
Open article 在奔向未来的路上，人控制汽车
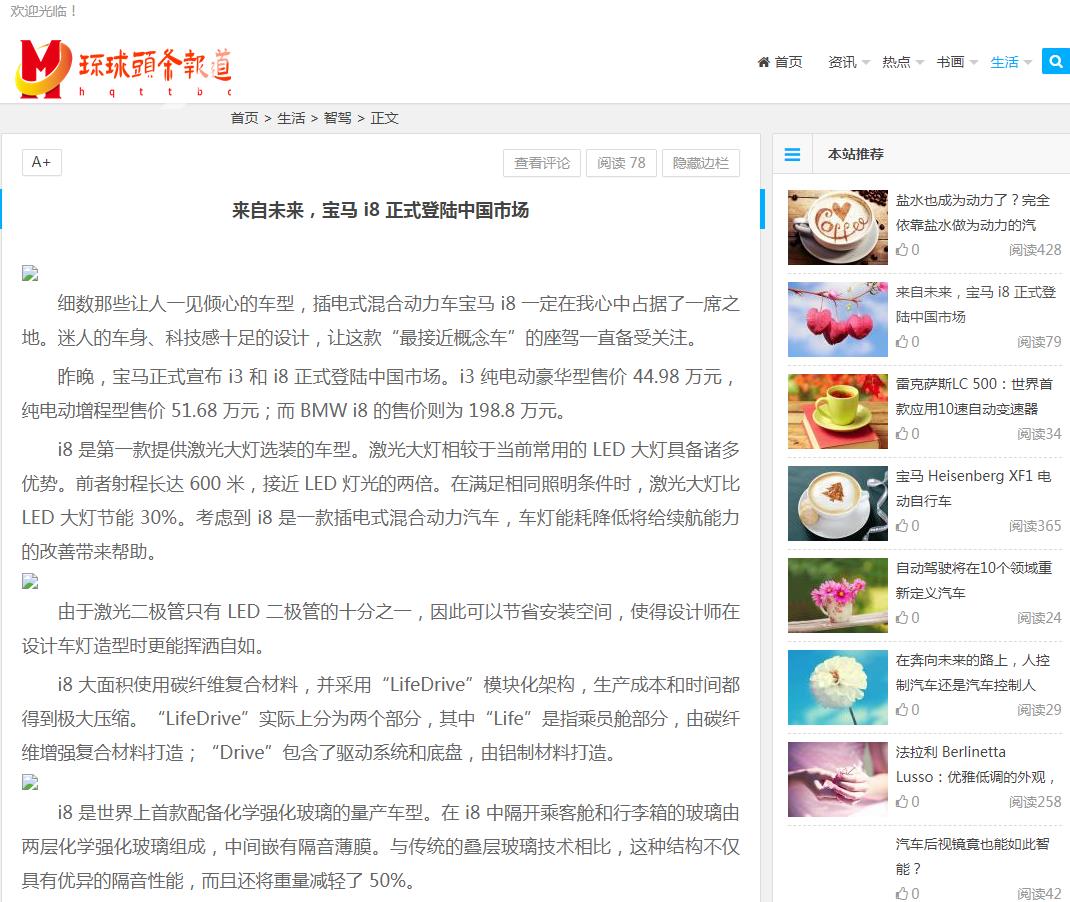(972, 673)
